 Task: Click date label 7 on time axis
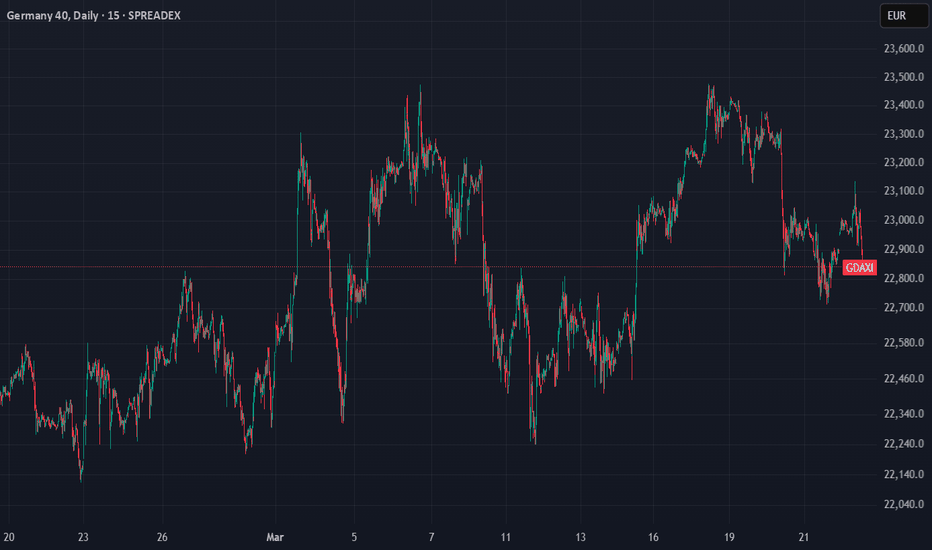point(432,538)
